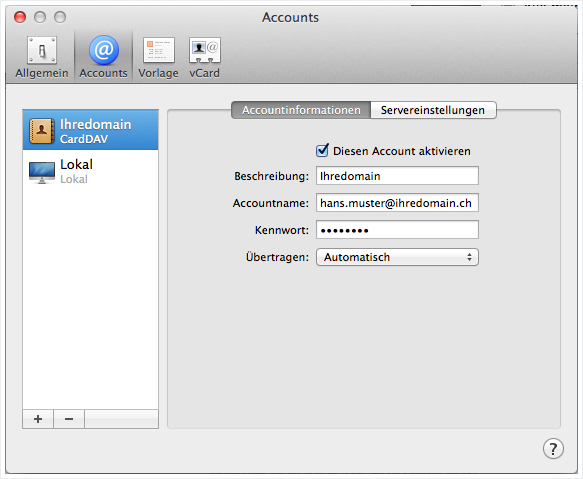Viewport: 583px width, 479px height.
Task: Click the Kennwort password field
Action: click(x=397, y=230)
